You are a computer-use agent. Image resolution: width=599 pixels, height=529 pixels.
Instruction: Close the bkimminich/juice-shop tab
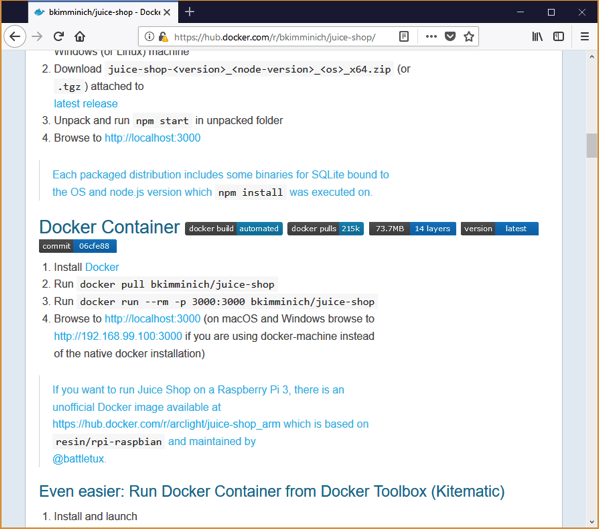167,12
